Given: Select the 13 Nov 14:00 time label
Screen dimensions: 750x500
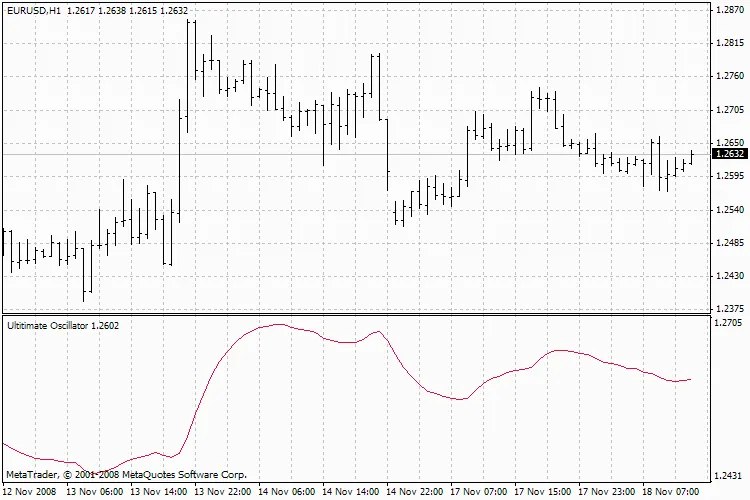Looking at the screenshot, I should tap(161, 492).
